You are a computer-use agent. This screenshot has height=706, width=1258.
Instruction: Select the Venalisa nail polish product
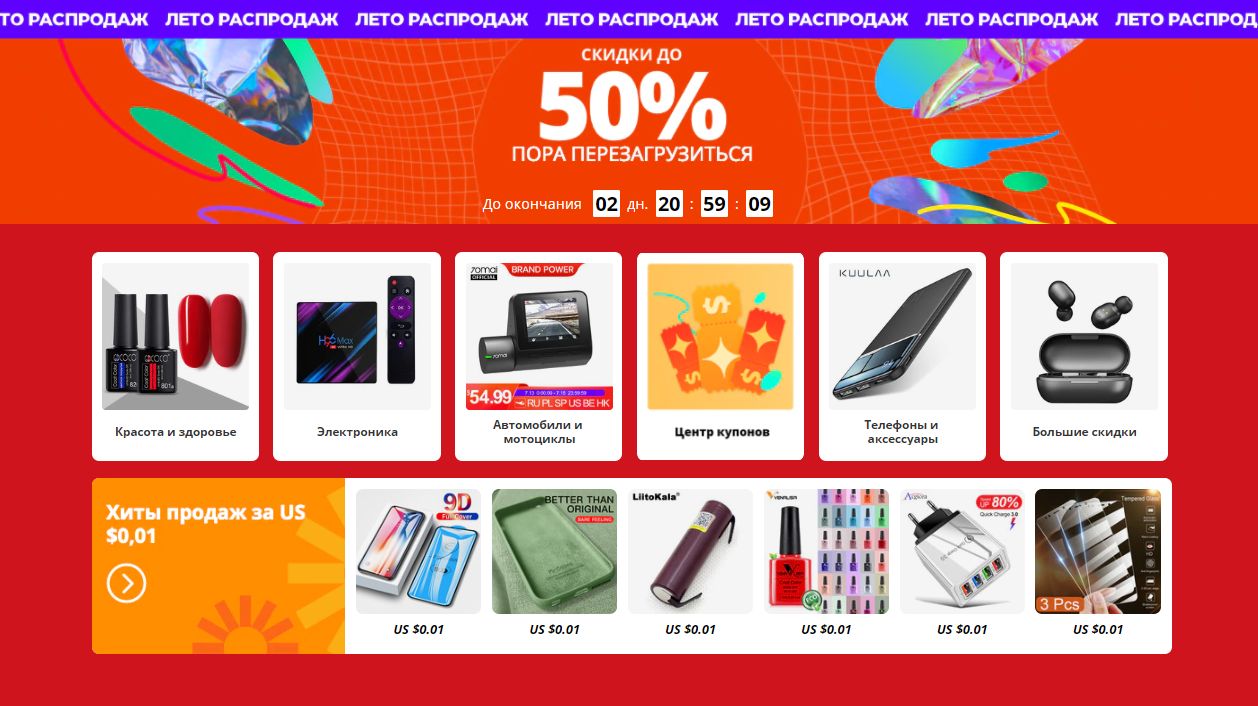826,551
